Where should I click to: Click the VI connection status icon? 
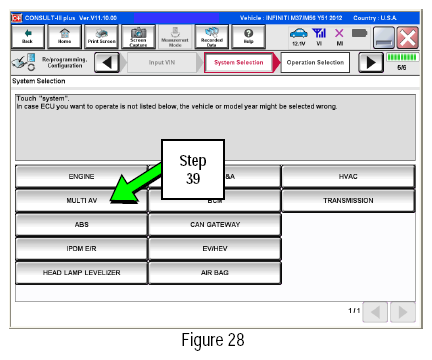(319, 37)
